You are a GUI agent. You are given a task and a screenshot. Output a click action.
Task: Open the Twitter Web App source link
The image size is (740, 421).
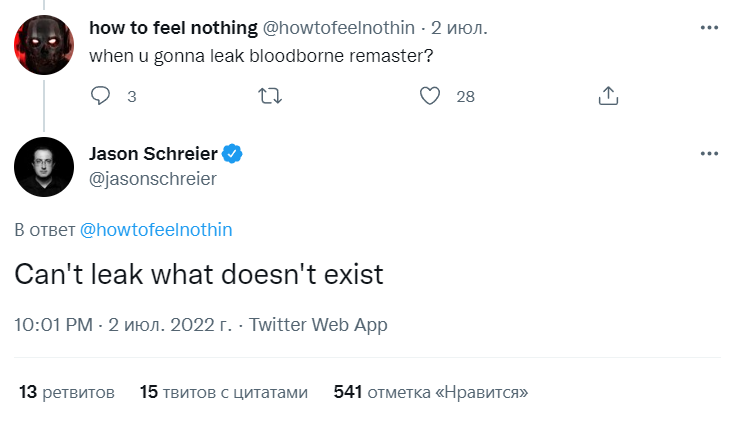318,325
